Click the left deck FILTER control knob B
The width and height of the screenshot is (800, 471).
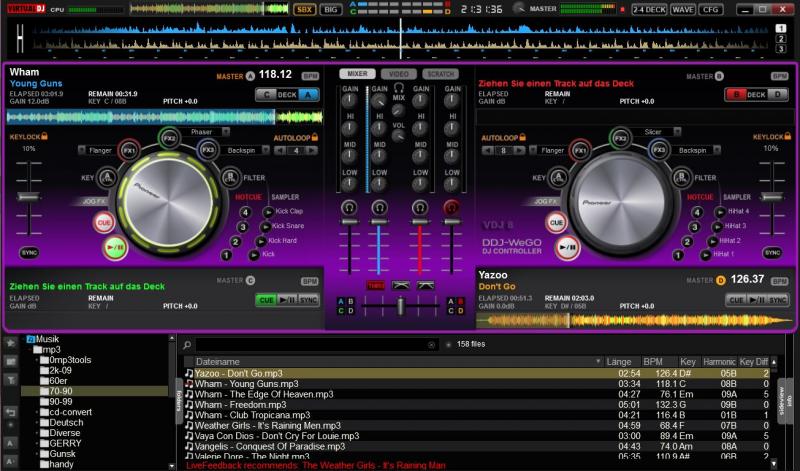tap(231, 178)
